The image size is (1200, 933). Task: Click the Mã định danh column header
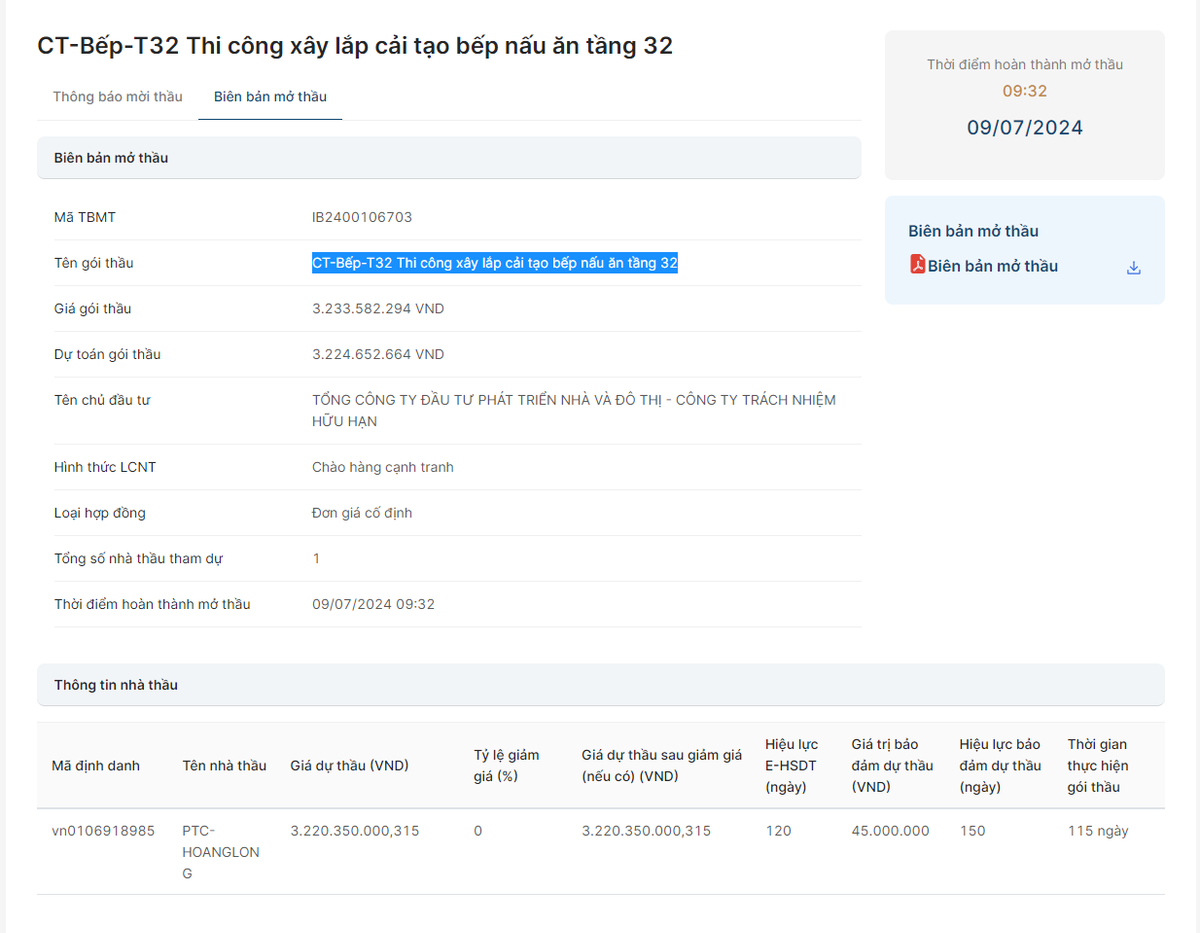[96, 766]
